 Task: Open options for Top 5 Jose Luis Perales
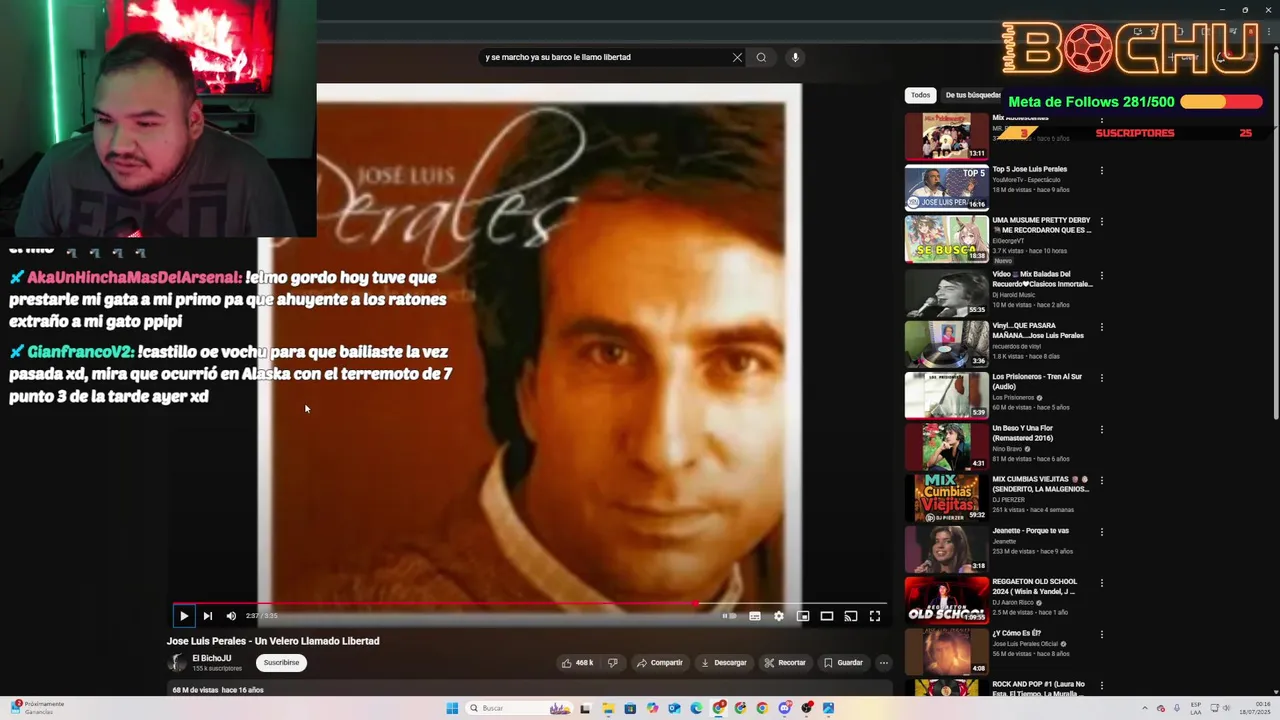pyautogui.click(x=1102, y=171)
